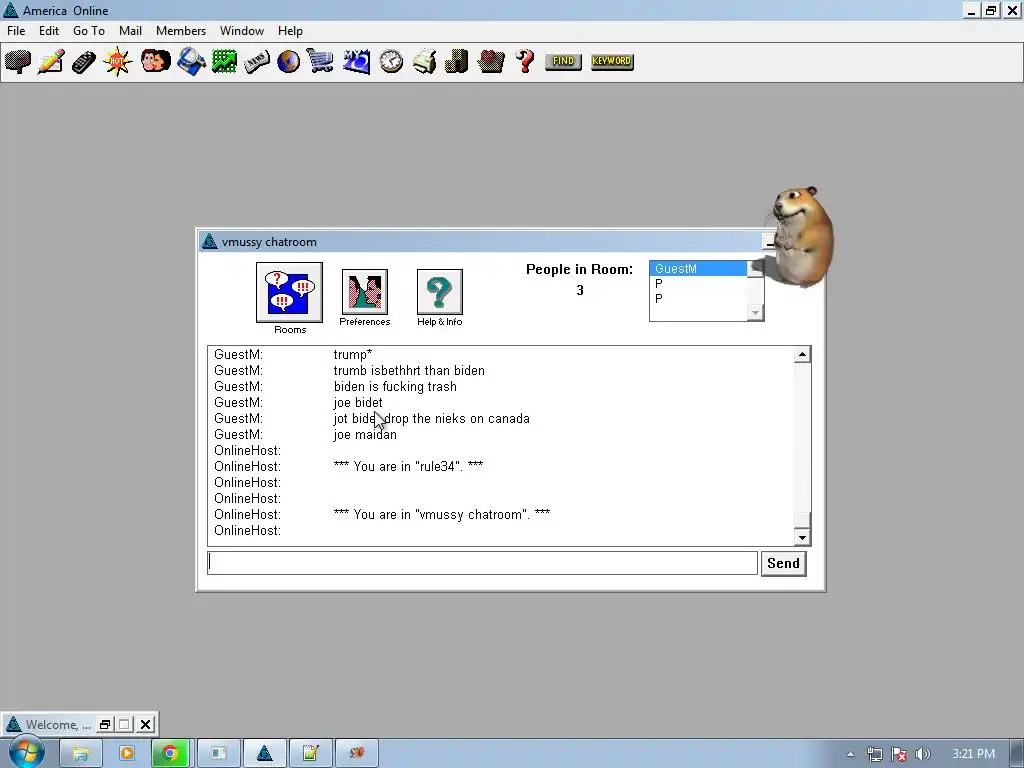Click the What's Hot starburst icon
The height and width of the screenshot is (768, 1024).
point(118,62)
